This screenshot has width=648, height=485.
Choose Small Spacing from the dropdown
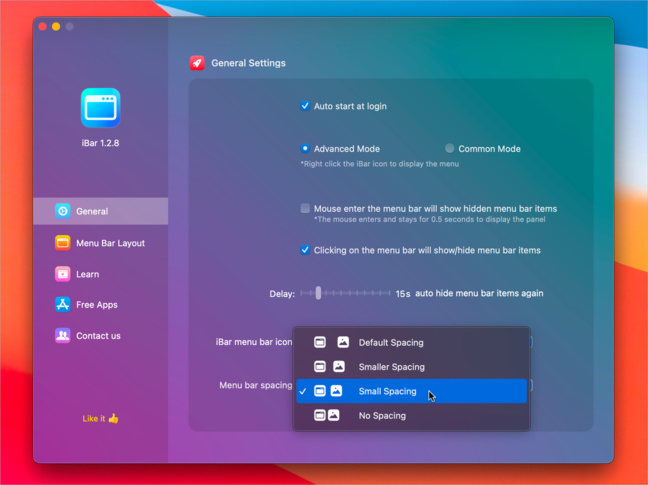pyautogui.click(x=411, y=391)
